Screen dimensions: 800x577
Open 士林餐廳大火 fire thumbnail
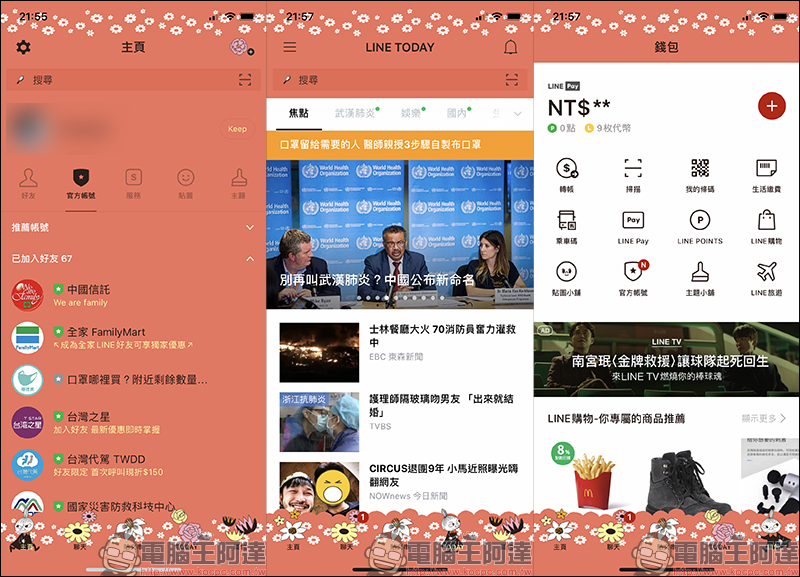tap(319, 353)
